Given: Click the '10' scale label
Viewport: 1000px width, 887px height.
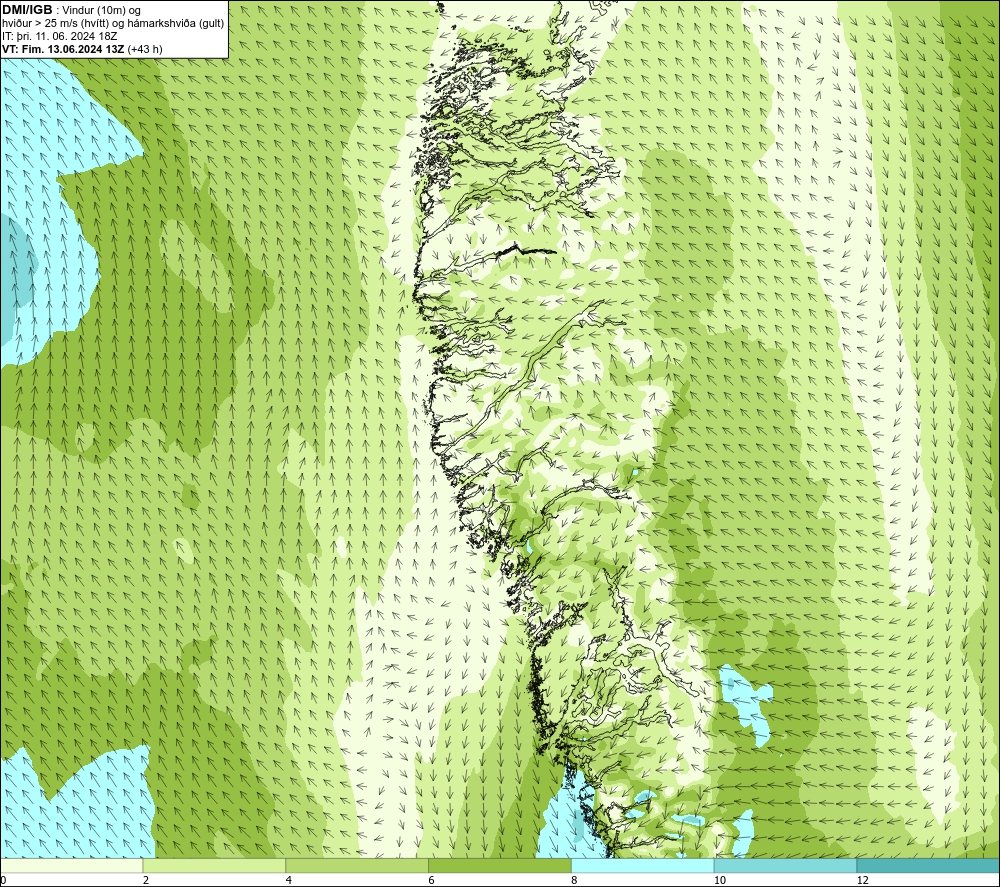Looking at the screenshot, I should [720, 880].
